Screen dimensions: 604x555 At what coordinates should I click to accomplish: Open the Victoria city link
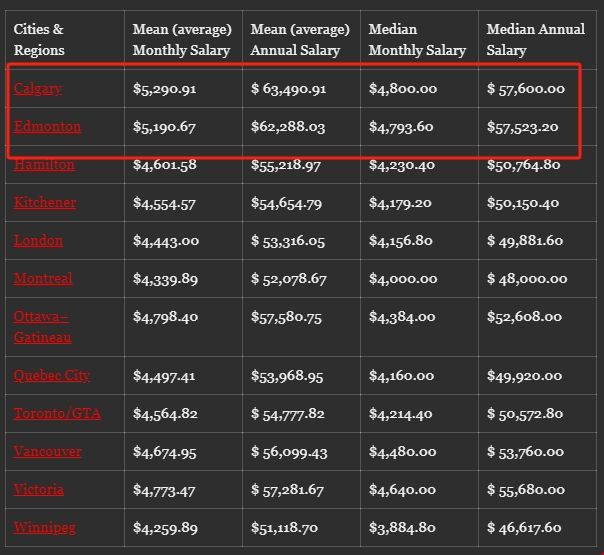click(39, 490)
